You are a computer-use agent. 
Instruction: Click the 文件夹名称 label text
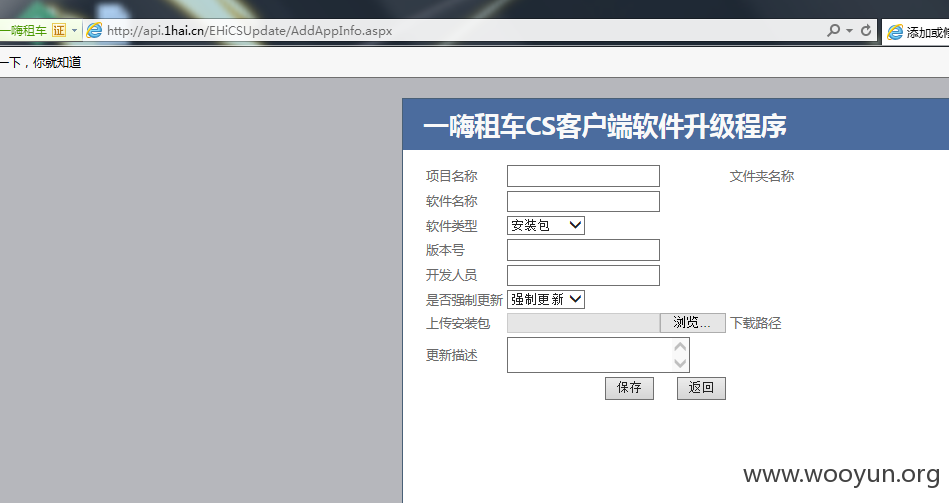coord(761,176)
